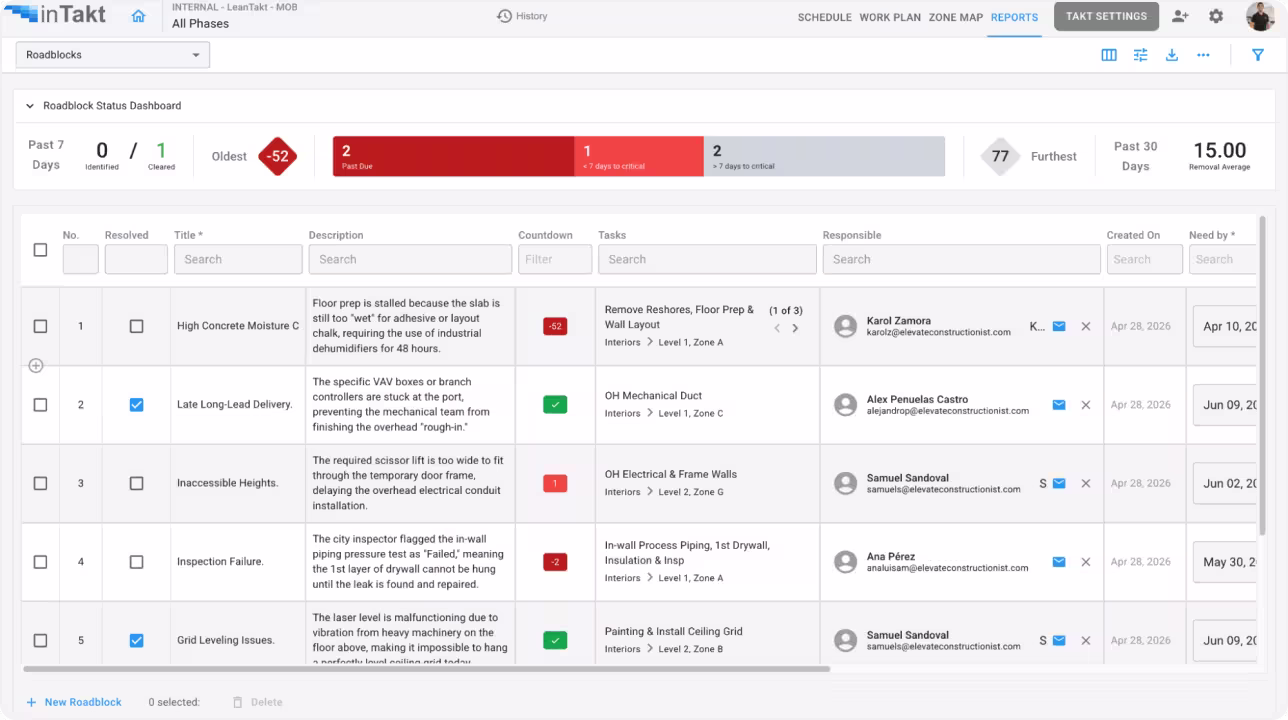Click the Furthest 77 diamond badge
Screen dimensions: 1288x720
pyautogui.click(x=1000, y=156)
